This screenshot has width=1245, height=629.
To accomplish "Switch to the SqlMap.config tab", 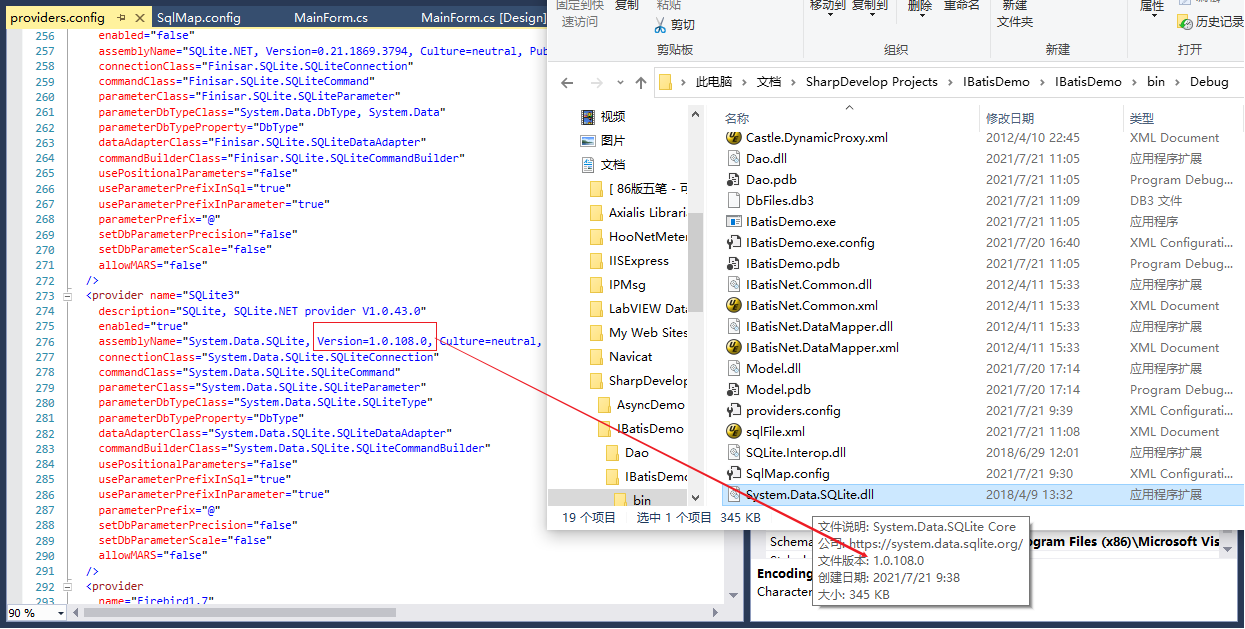I will point(199,18).
